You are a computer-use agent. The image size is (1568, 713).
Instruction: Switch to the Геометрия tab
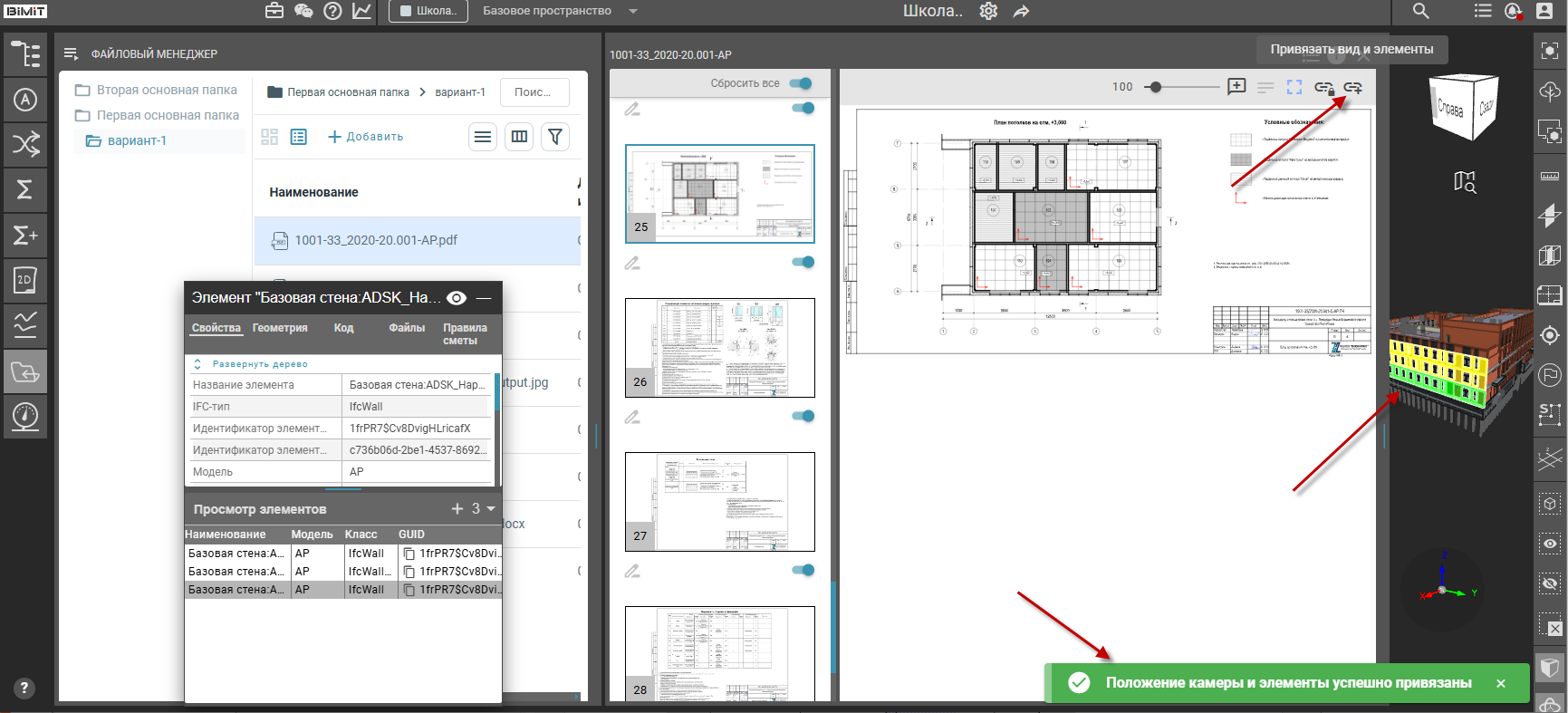[280, 328]
